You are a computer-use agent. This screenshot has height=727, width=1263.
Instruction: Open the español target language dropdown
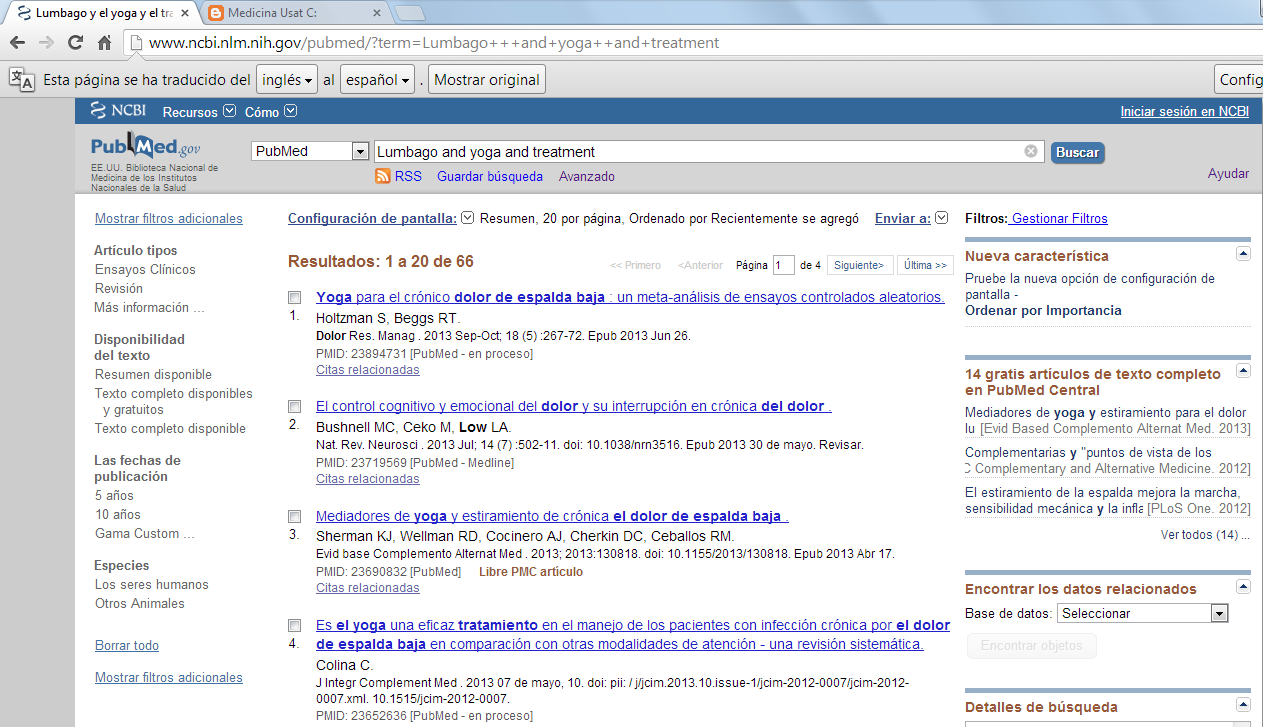(378, 80)
